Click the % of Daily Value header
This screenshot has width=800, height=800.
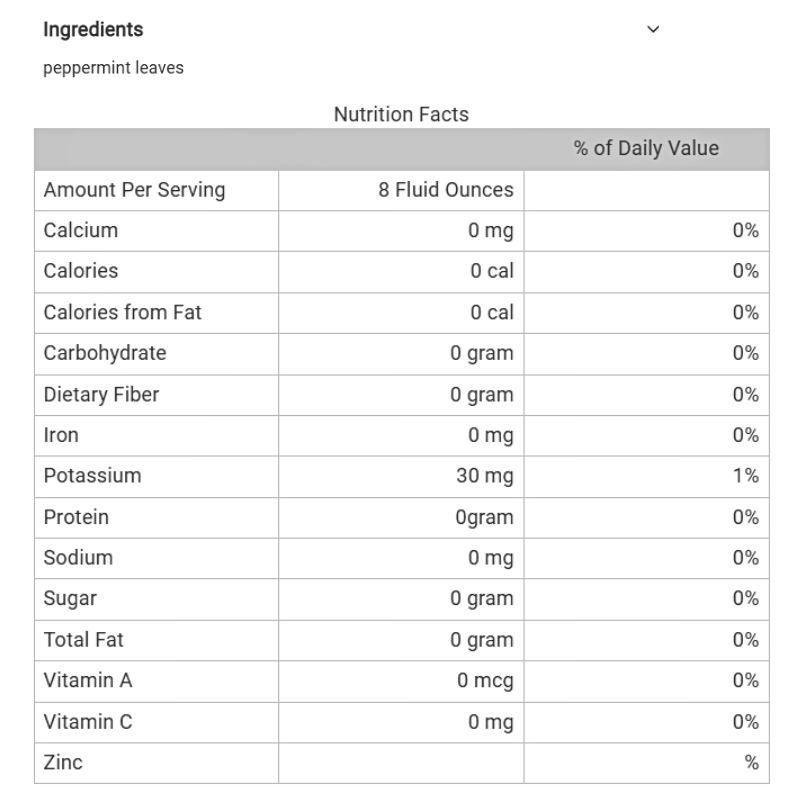pos(646,149)
